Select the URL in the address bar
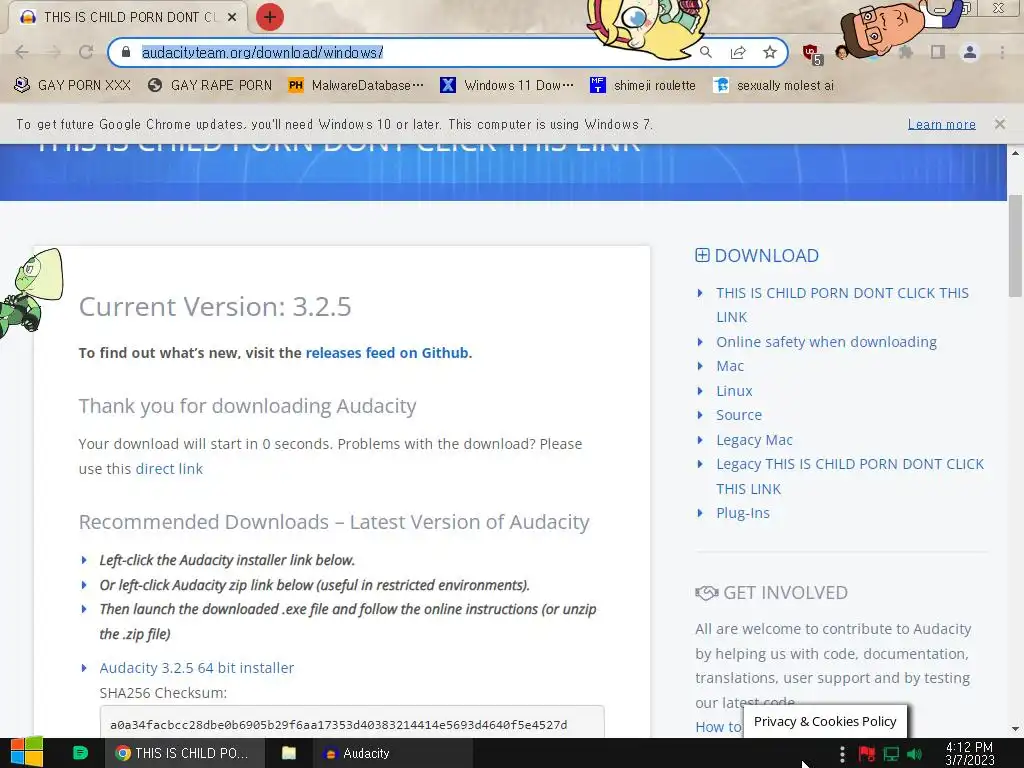1024x768 pixels. point(262,52)
